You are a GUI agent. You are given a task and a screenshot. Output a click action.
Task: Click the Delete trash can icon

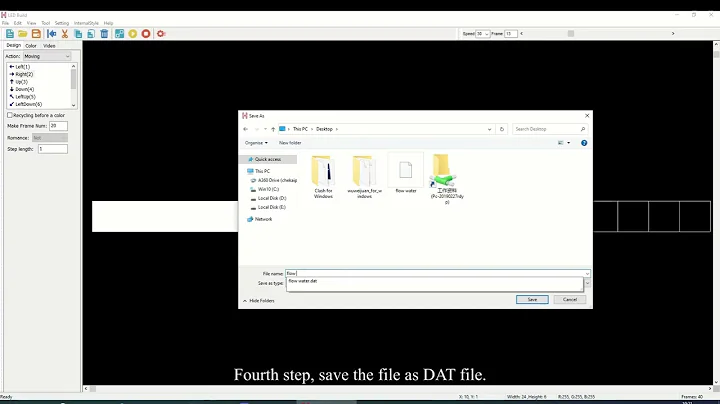click(x=104, y=34)
